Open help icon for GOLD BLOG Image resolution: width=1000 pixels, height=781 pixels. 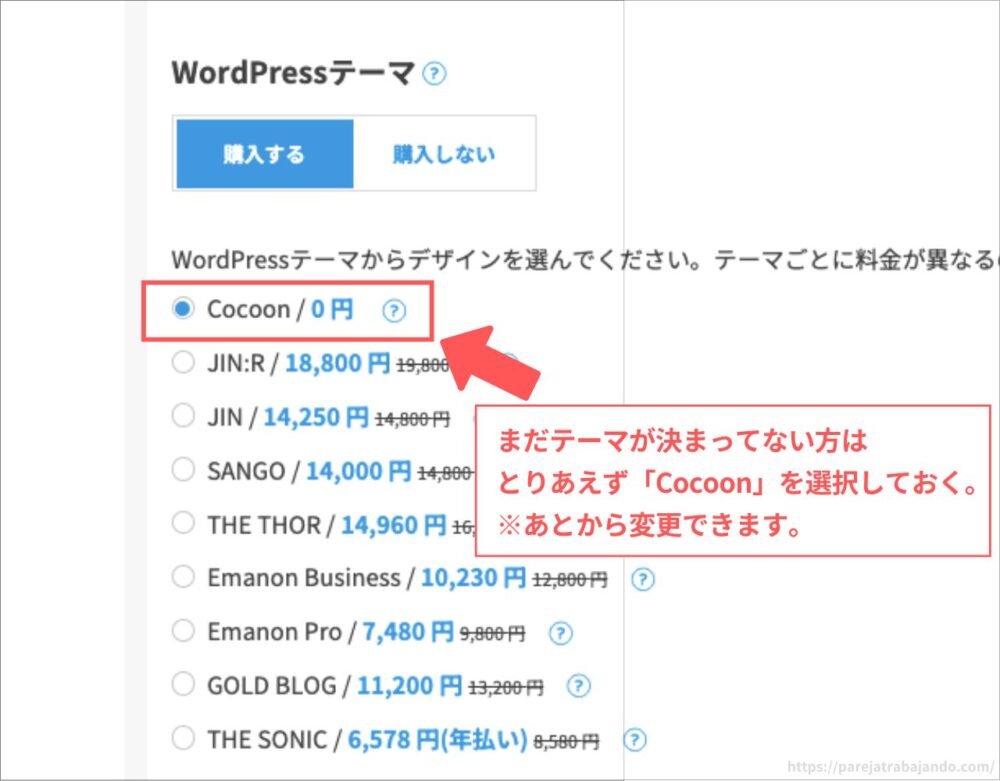tap(578, 686)
